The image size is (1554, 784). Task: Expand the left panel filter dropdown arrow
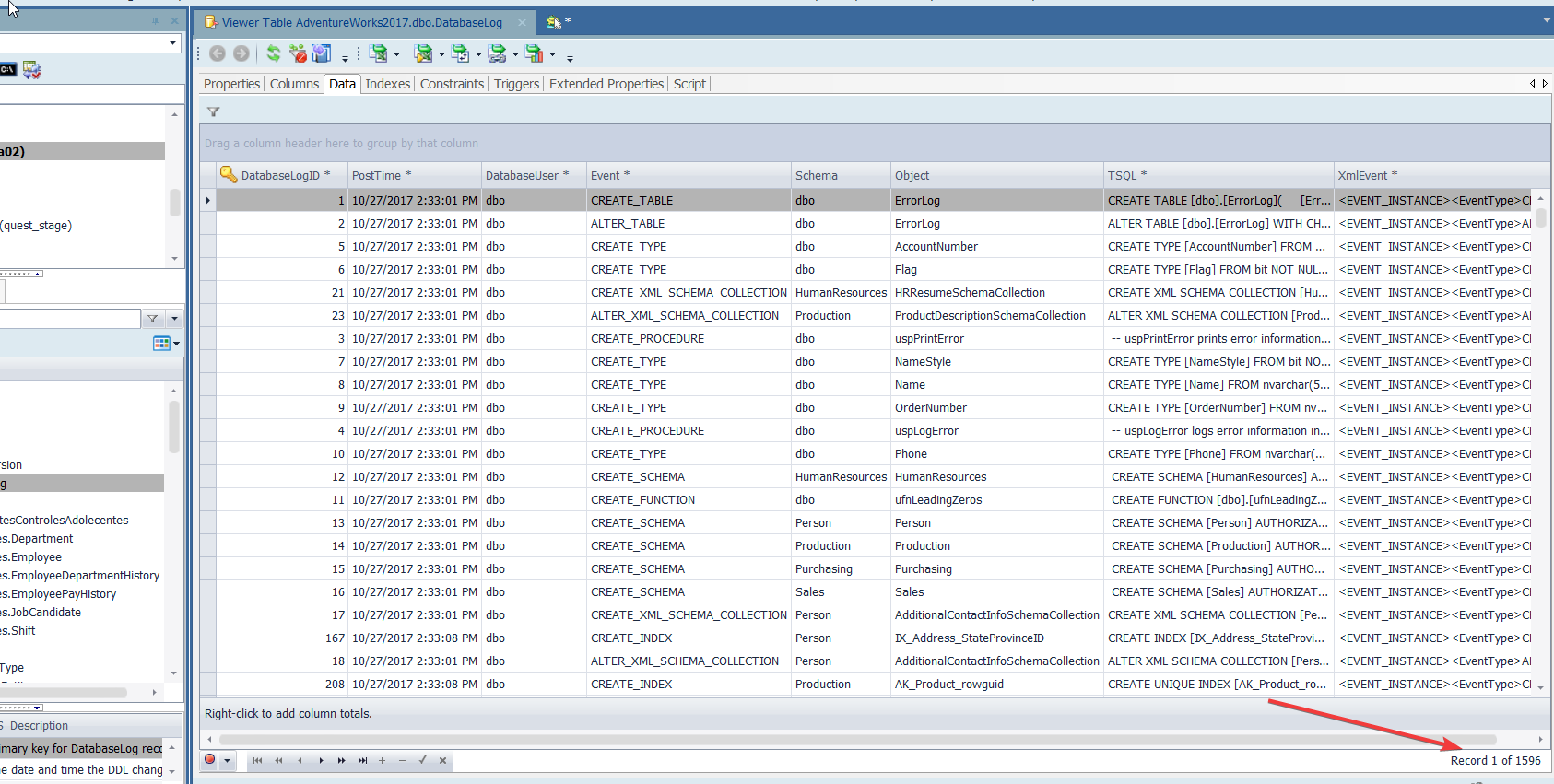pos(174,319)
